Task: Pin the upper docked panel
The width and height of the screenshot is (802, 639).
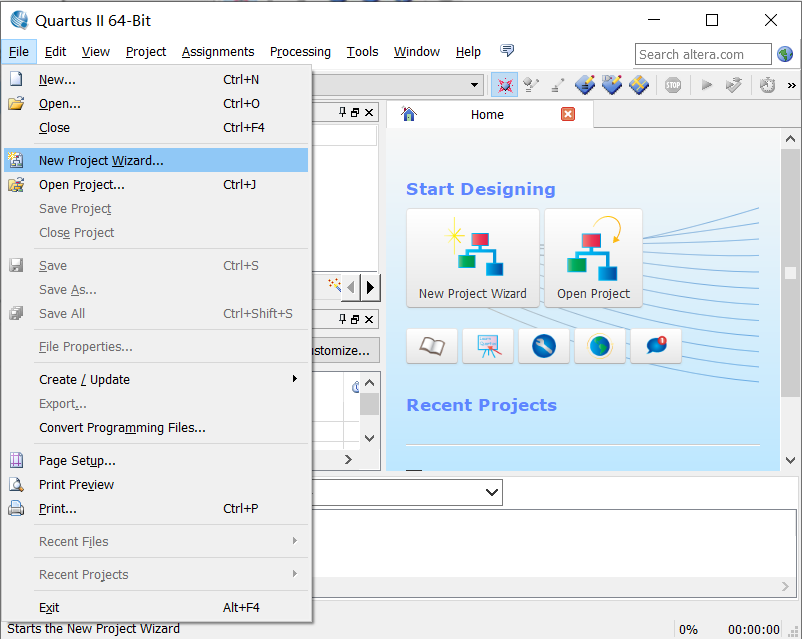Action: pyautogui.click(x=343, y=112)
